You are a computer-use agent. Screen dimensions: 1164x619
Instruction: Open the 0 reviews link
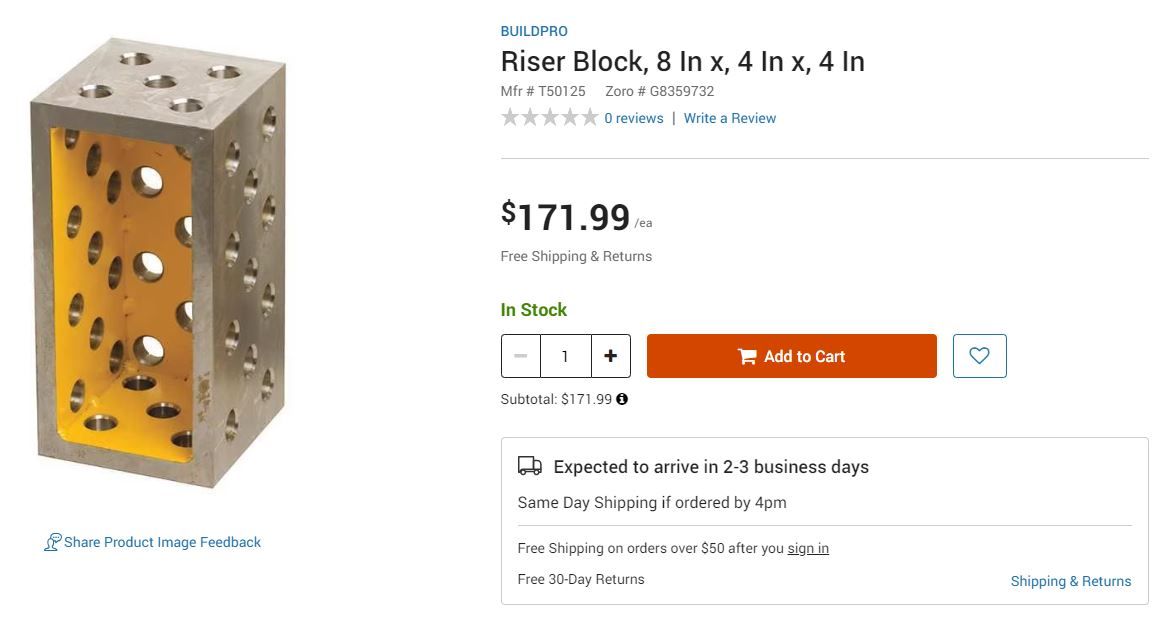[x=633, y=118]
